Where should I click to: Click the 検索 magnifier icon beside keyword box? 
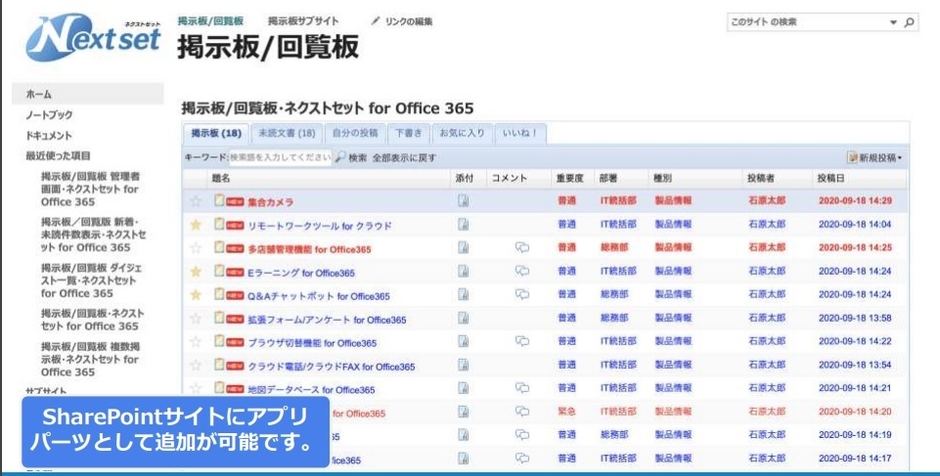pos(340,158)
